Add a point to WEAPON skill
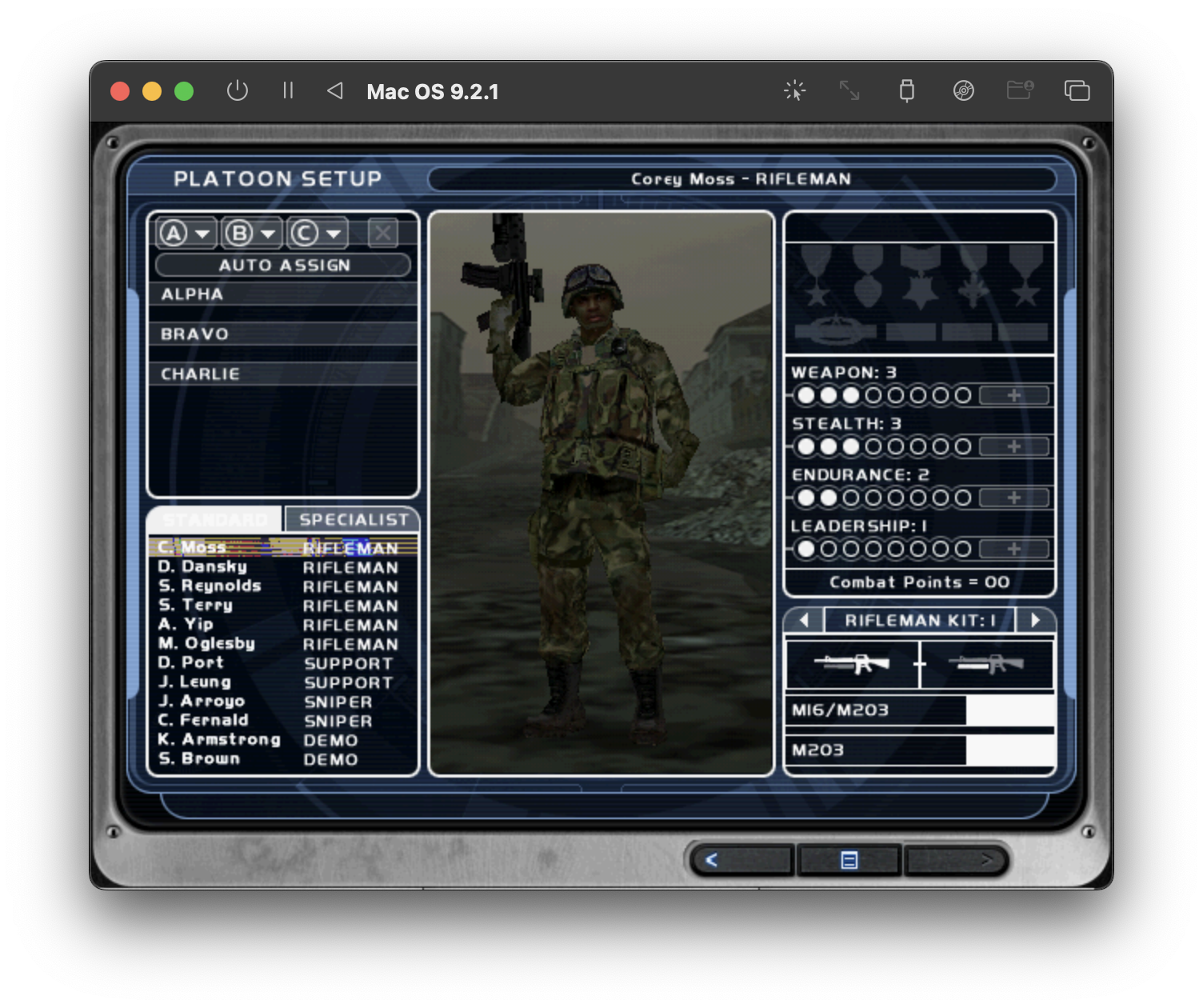This screenshot has width=1203, height=1008. coord(1014,395)
